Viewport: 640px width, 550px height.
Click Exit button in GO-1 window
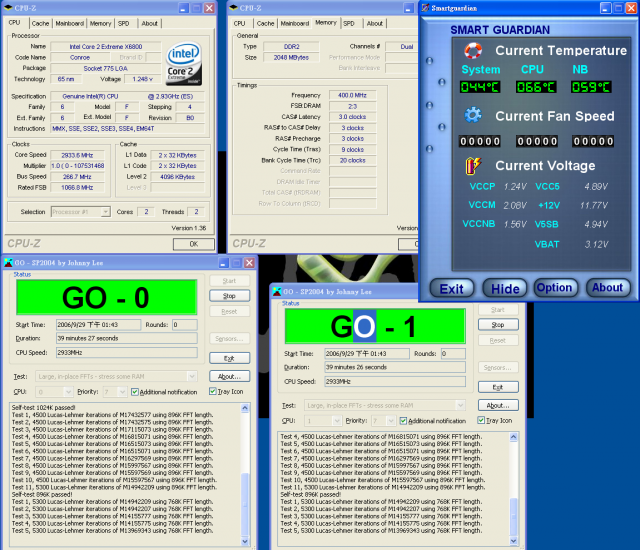click(498, 387)
